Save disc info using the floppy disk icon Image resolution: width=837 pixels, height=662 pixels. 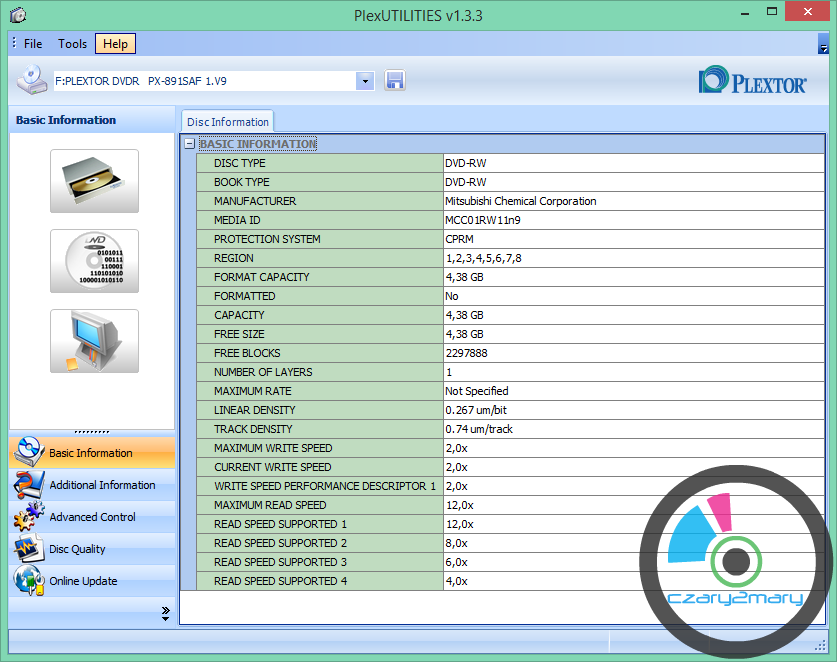(394, 81)
